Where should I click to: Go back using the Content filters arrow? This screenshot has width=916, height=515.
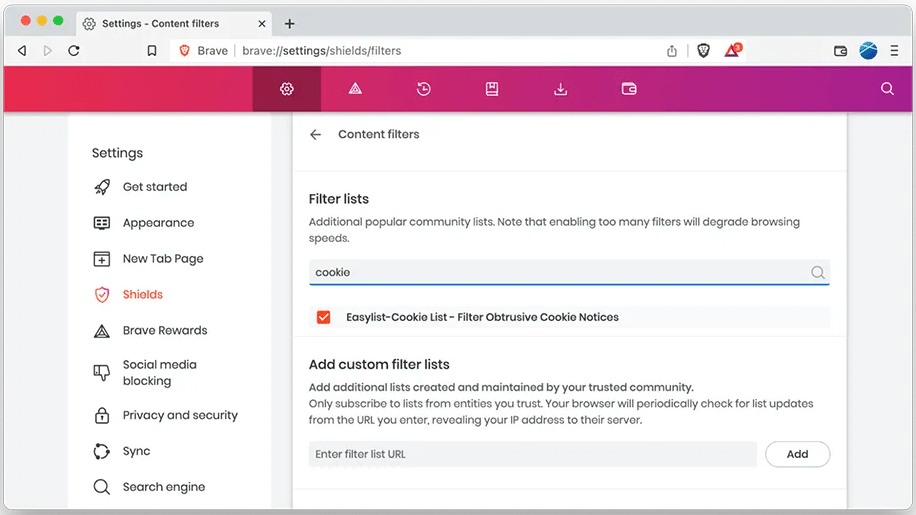coord(316,134)
